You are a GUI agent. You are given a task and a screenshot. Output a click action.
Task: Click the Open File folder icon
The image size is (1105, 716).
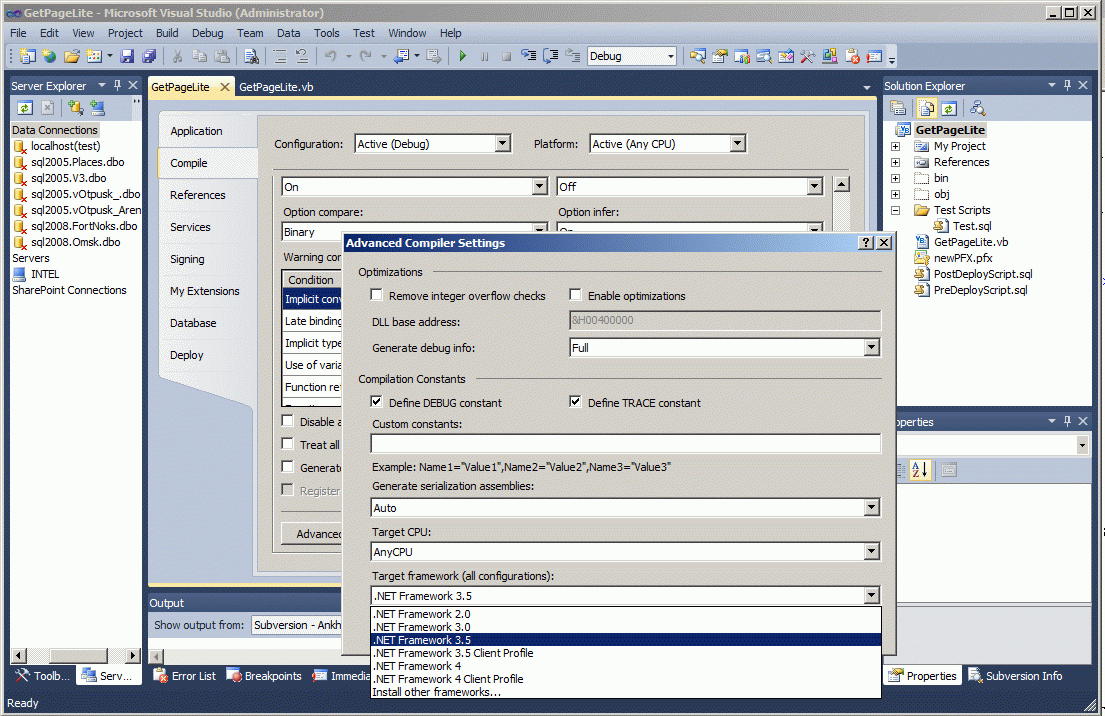[x=72, y=56]
